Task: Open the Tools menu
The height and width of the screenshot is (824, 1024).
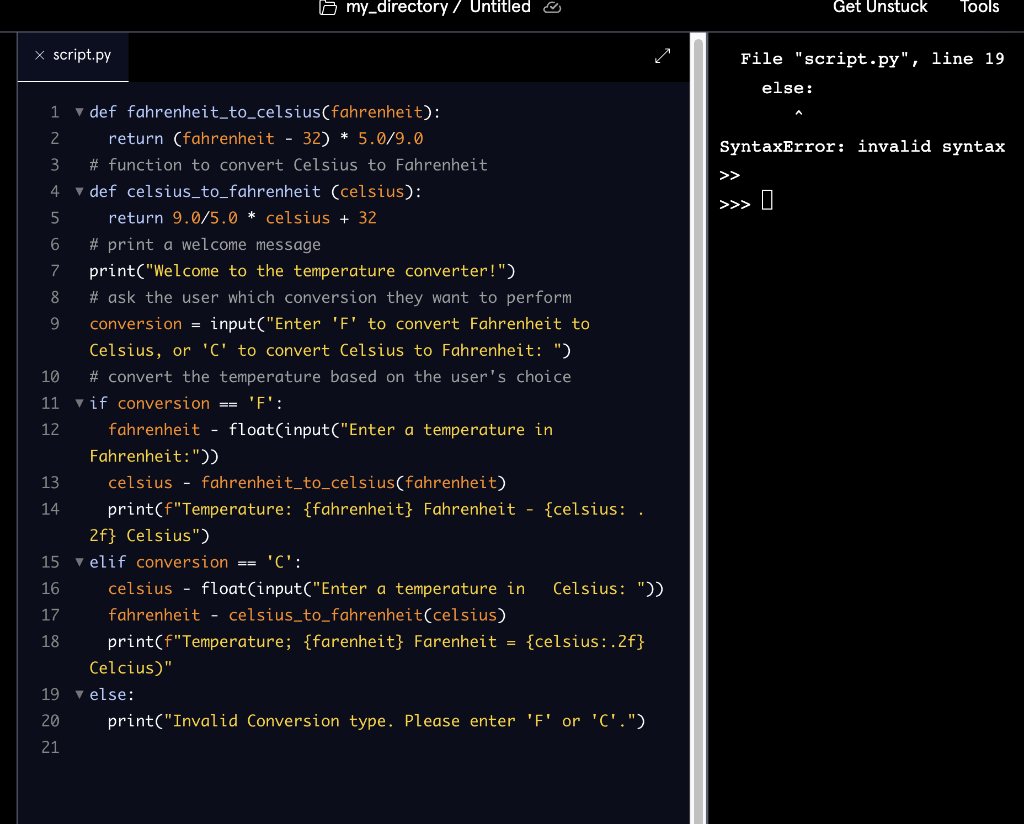Action: pyautogui.click(x=979, y=7)
